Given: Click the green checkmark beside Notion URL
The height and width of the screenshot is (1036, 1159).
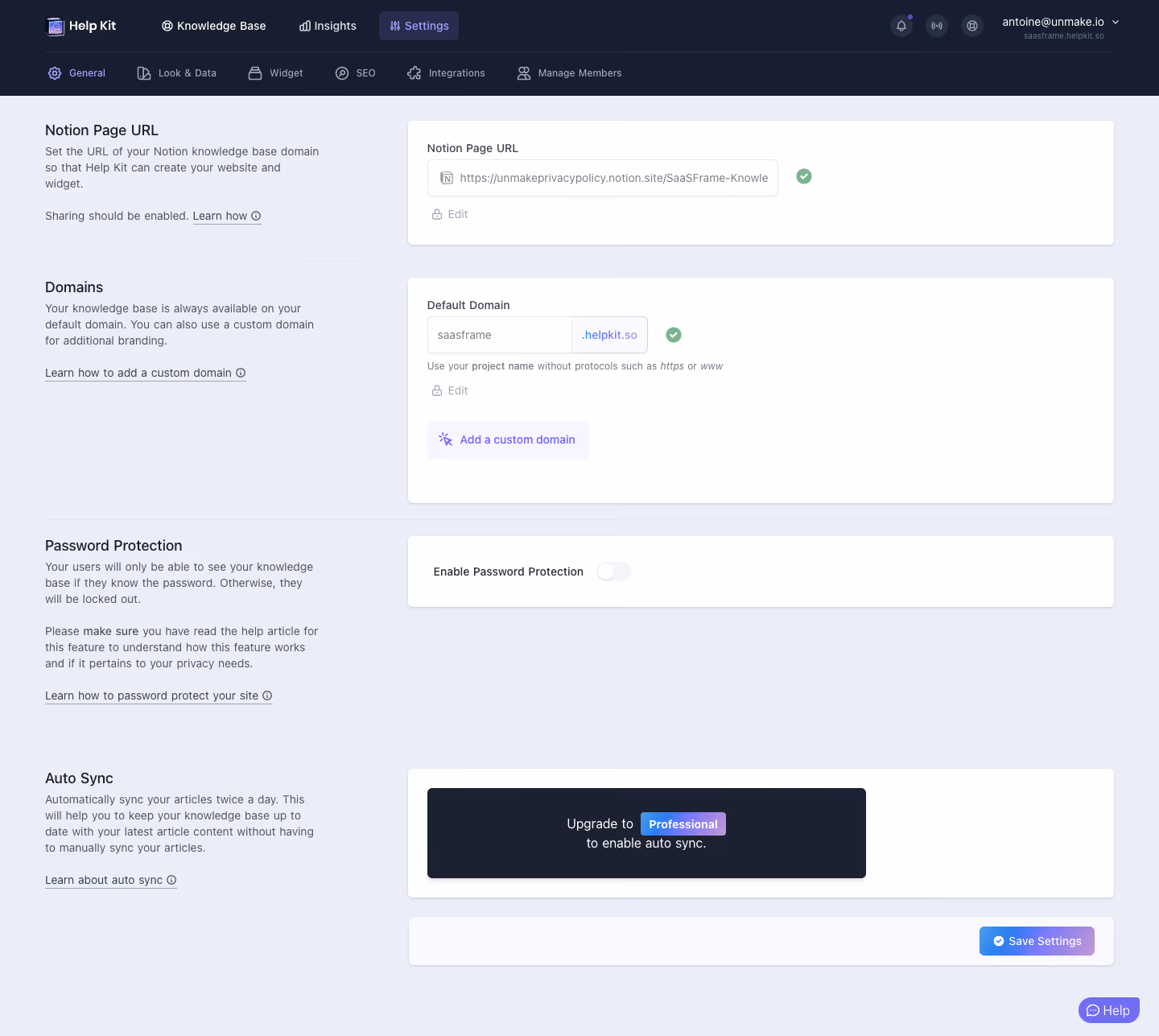Looking at the screenshot, I should pos(804,176).
